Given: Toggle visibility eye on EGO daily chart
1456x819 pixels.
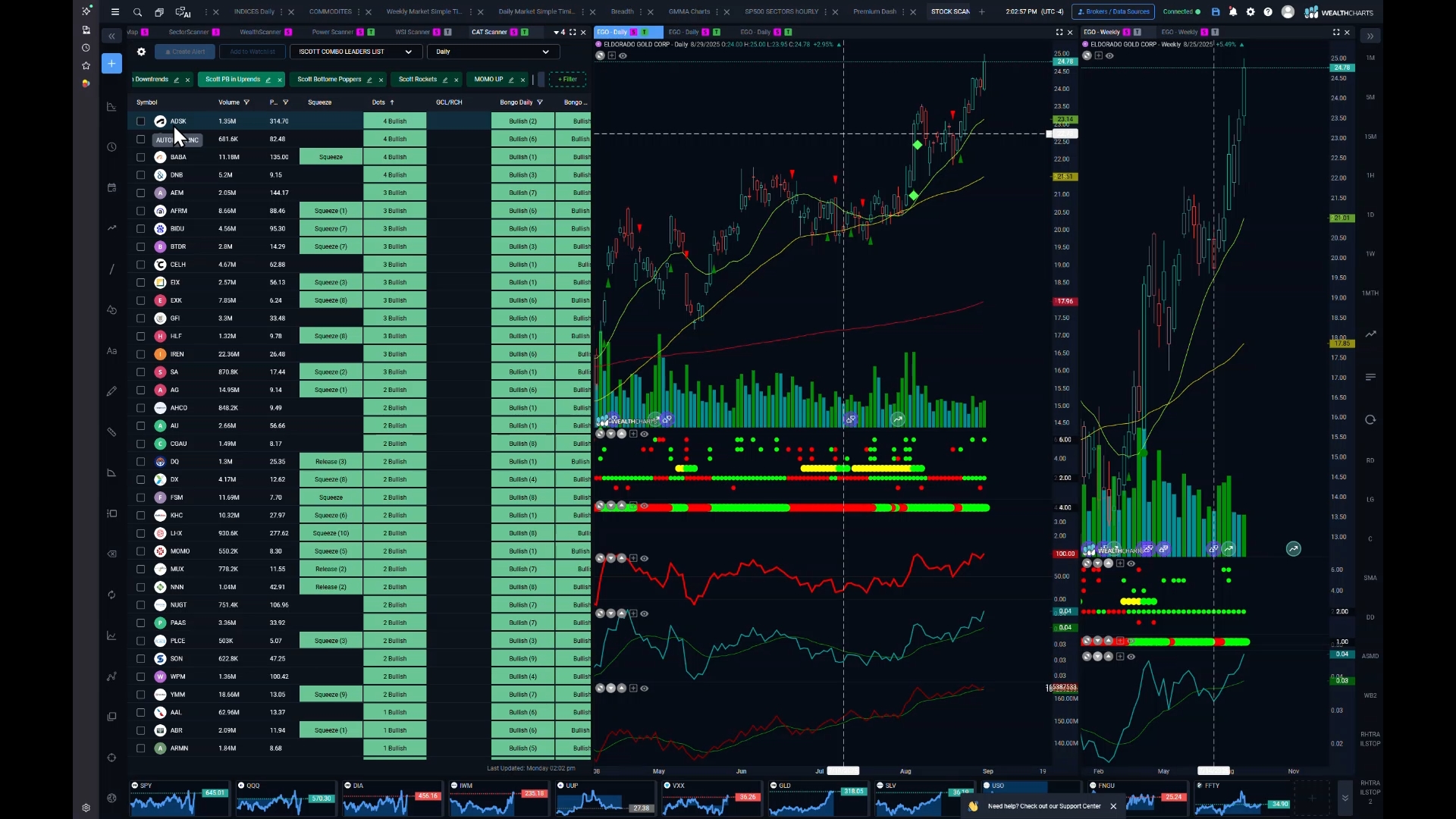Looking at the screenshot, I should pyautogui.click(x=623, y=55).
